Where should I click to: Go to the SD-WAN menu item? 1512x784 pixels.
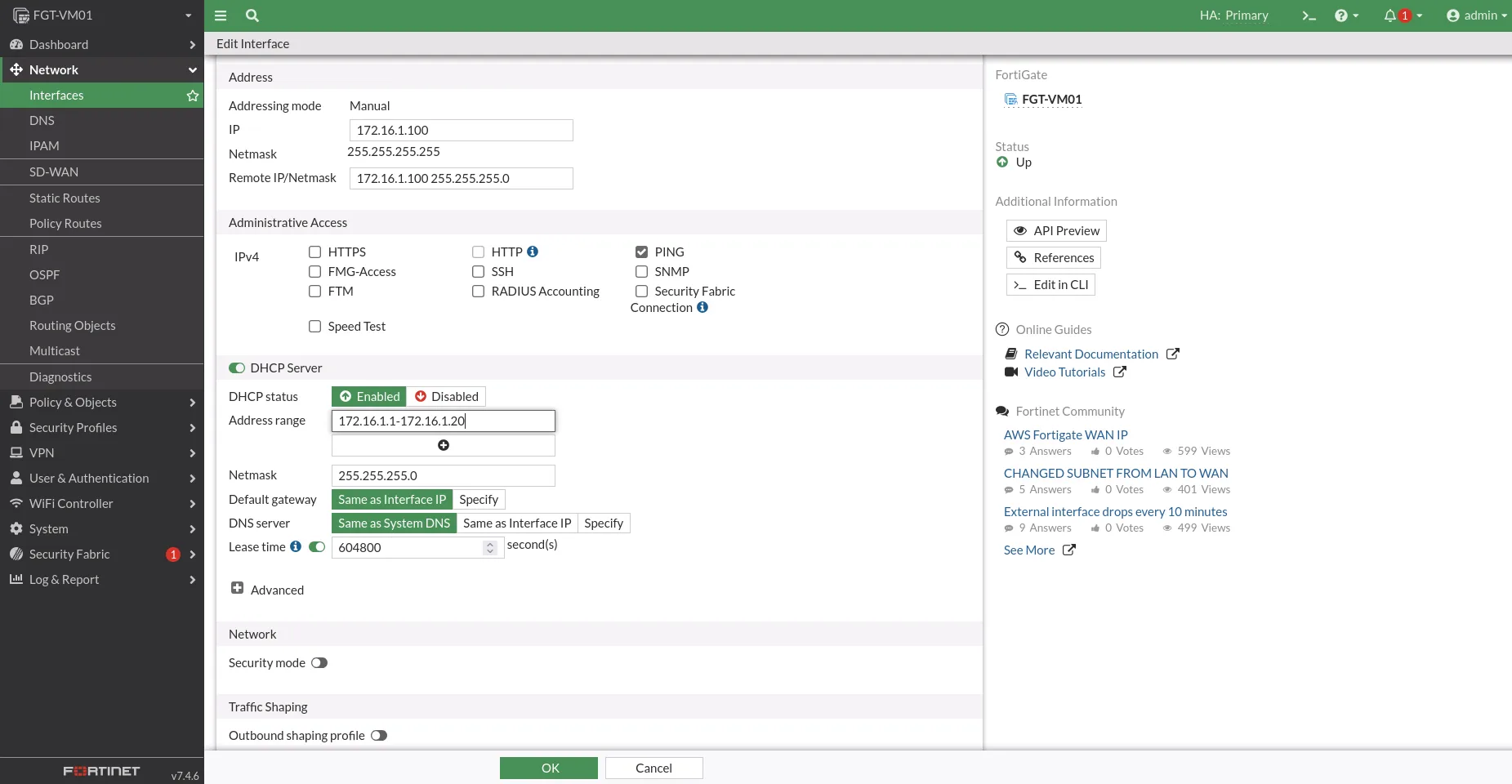[54, 171]
